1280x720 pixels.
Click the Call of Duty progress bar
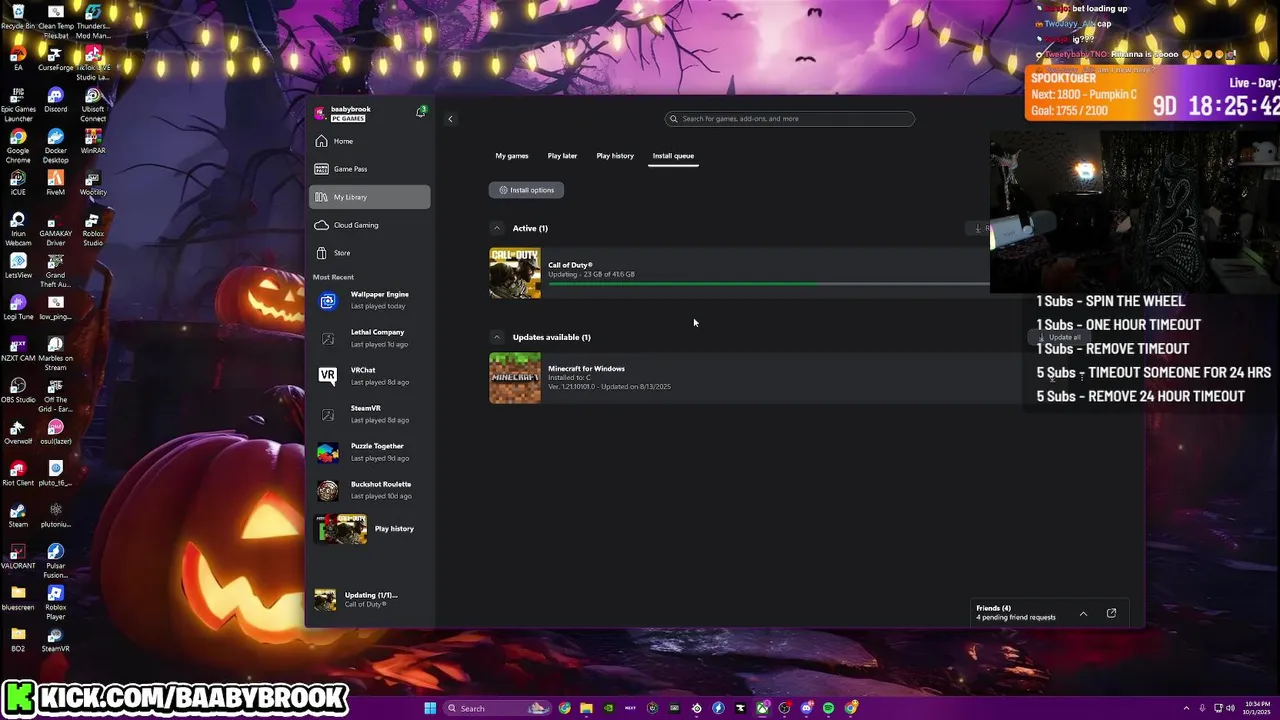[768, 284]
